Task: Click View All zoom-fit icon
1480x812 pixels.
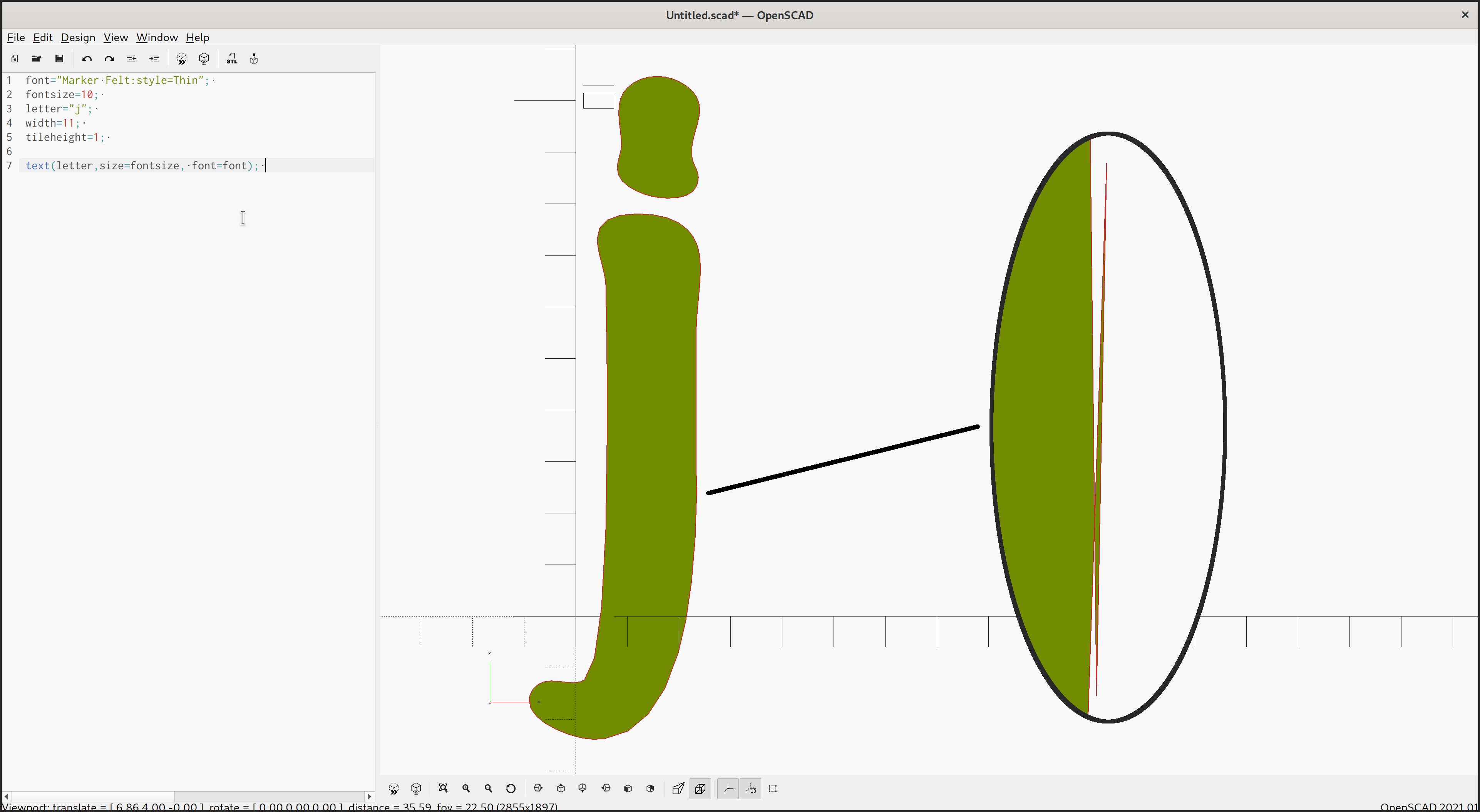Action: point(443,789)
